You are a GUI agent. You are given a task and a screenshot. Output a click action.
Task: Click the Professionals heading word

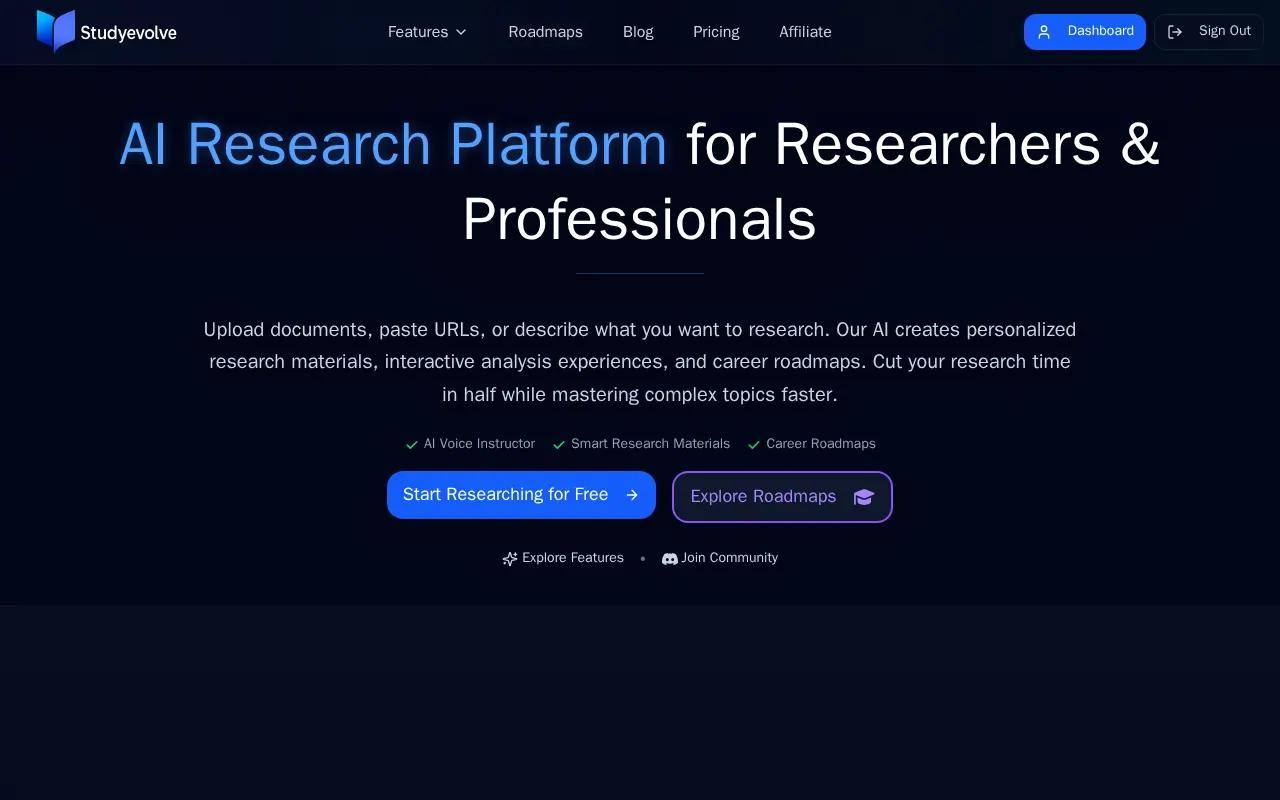pos(640,219)
